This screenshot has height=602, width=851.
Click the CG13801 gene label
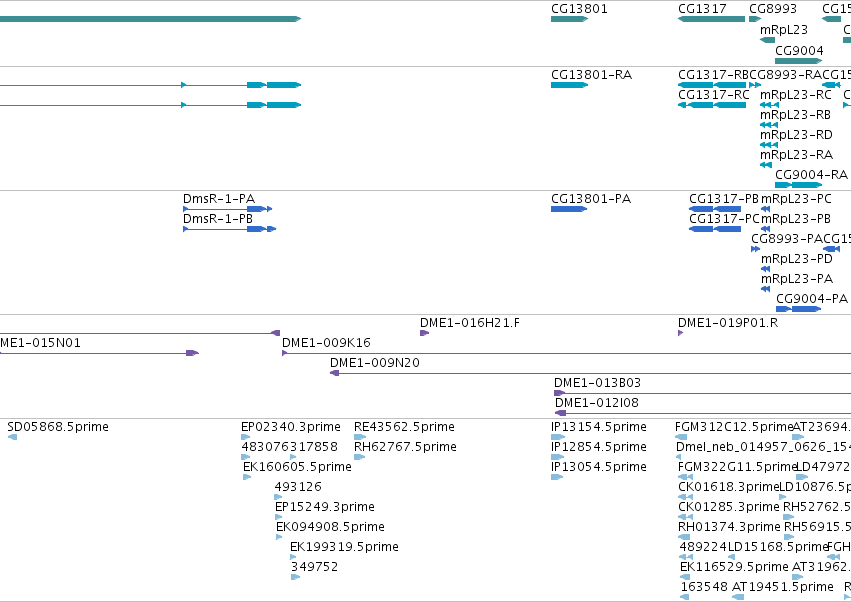point(579,9)
